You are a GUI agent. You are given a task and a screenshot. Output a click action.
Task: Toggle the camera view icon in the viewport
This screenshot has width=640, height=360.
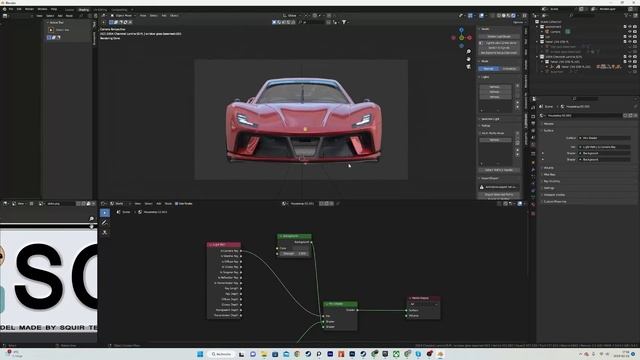click(469, 66)
